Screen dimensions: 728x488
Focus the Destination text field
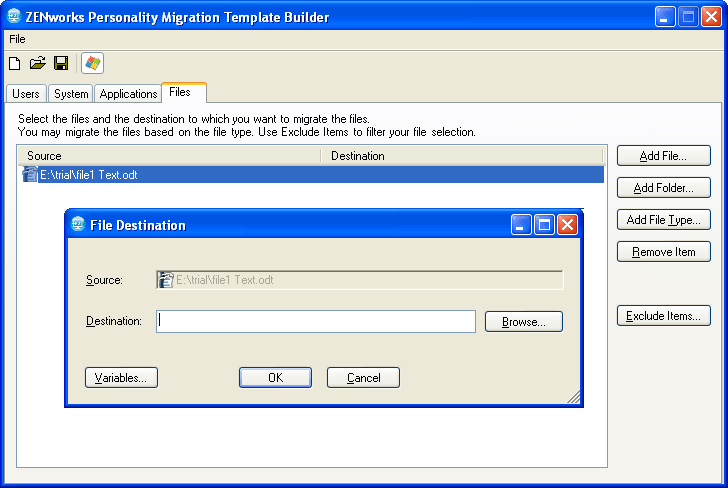pos(316,321)
